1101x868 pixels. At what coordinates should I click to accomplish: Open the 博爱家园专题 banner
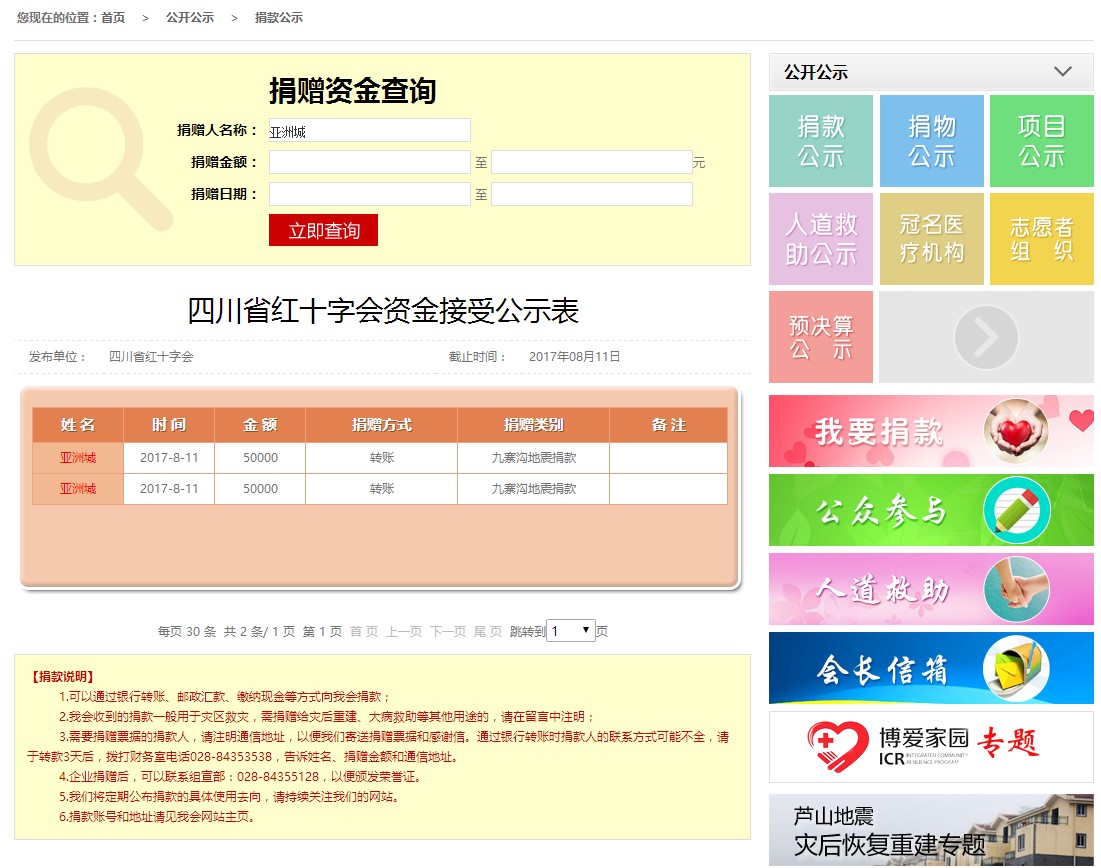click(x=930, y=746)
